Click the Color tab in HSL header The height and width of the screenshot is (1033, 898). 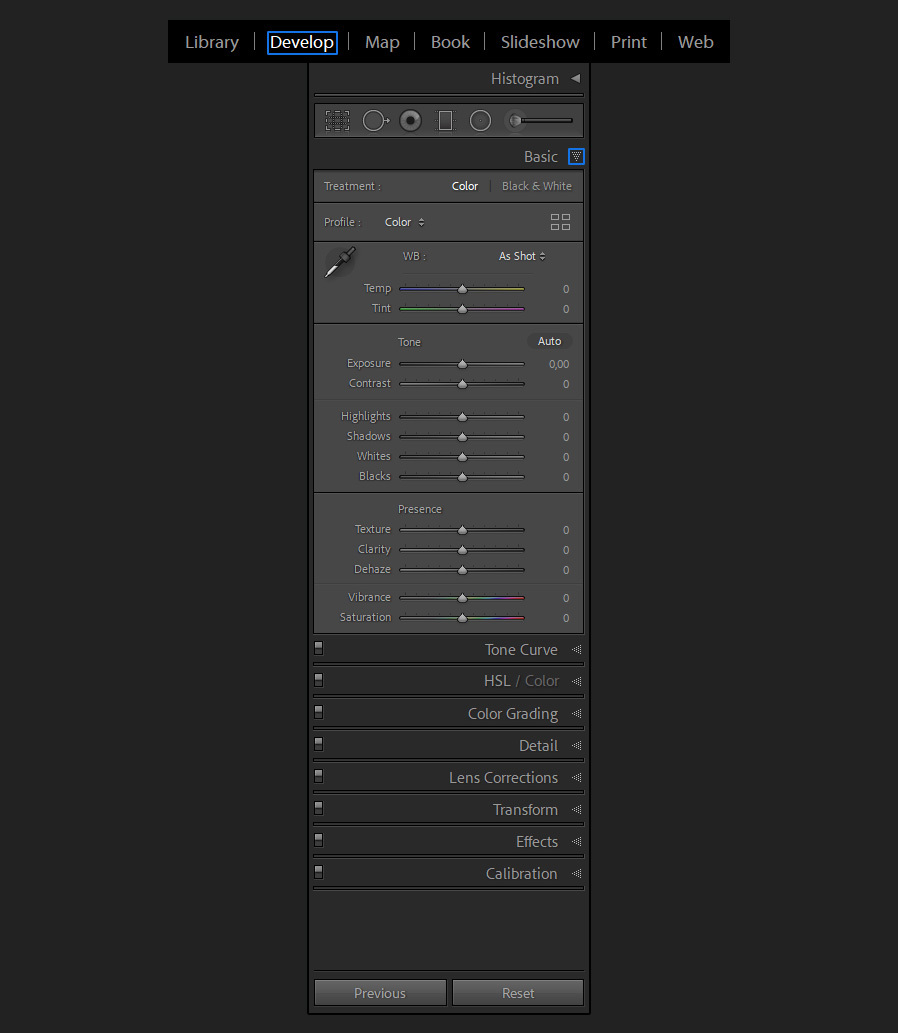(542, 681)
